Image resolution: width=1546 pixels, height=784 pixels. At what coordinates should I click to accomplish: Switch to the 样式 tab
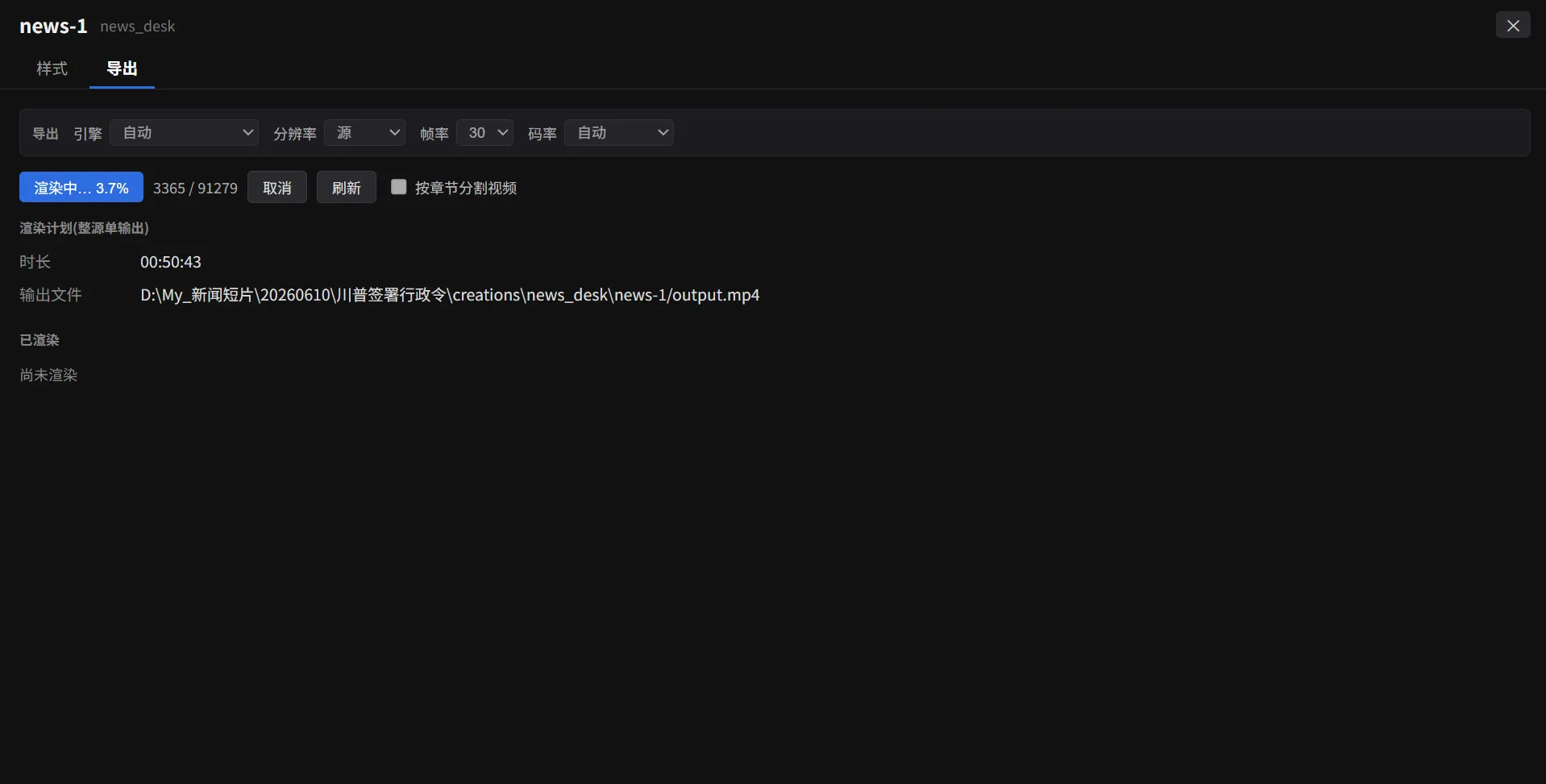pos(52,68)
